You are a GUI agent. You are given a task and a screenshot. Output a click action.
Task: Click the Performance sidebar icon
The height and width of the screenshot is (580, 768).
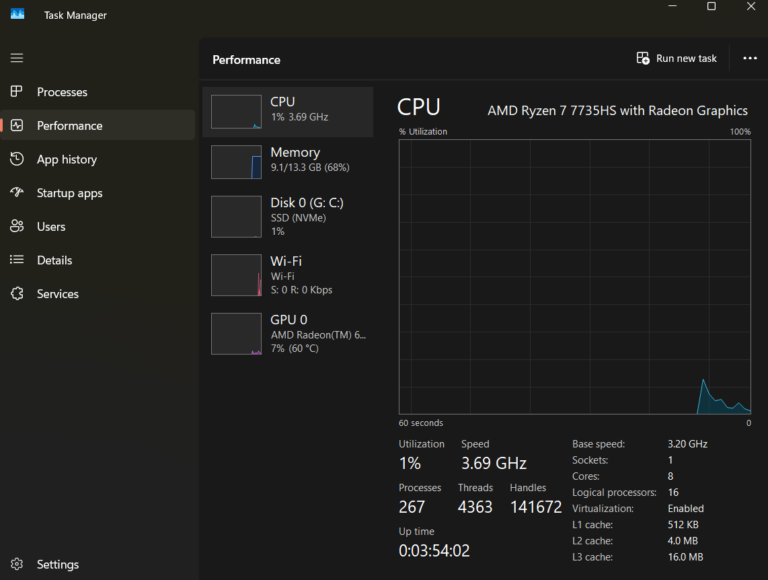(x=17, y=125)
